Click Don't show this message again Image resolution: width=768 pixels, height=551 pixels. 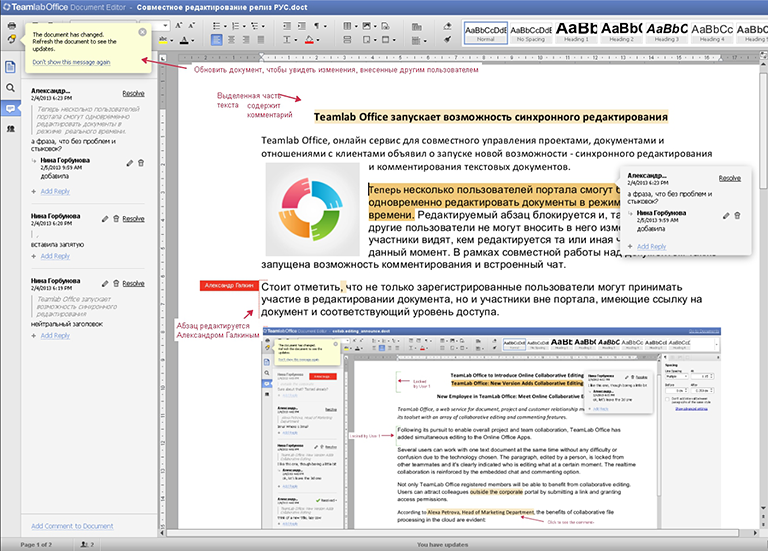[71, 62]
